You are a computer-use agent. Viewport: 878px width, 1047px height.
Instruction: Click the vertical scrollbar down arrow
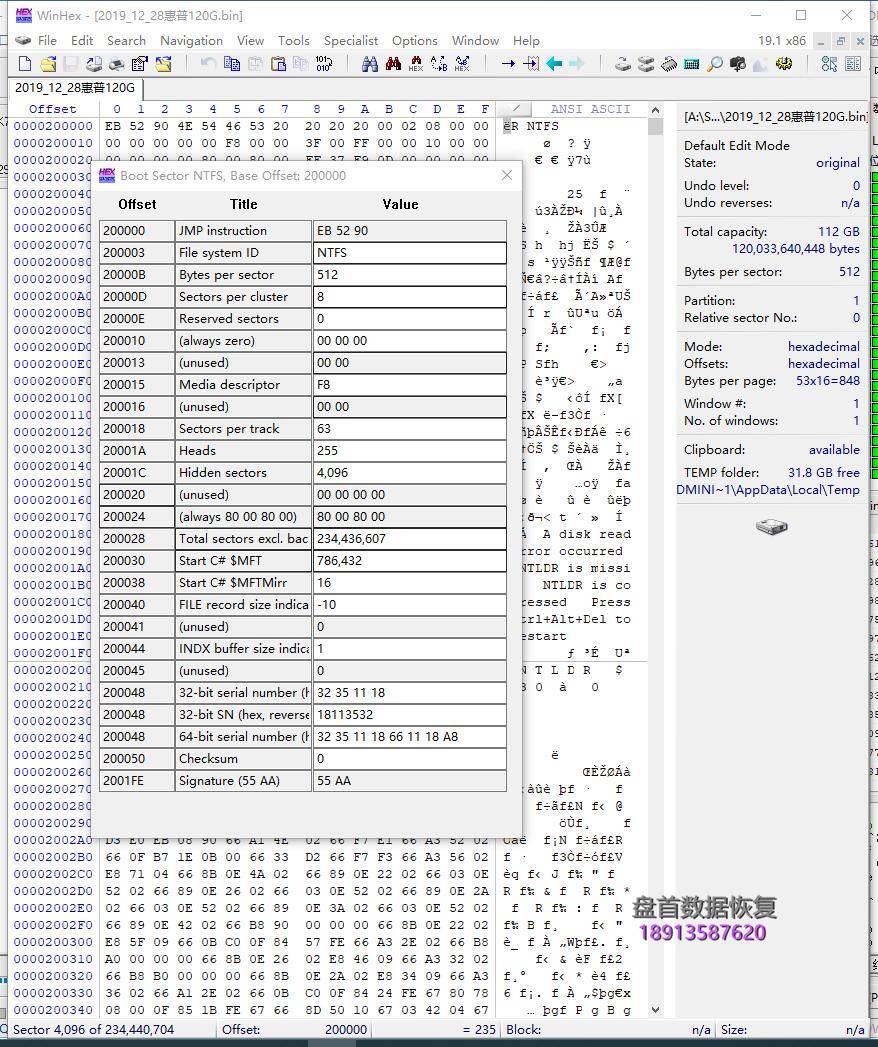[x=655, y=1010]
